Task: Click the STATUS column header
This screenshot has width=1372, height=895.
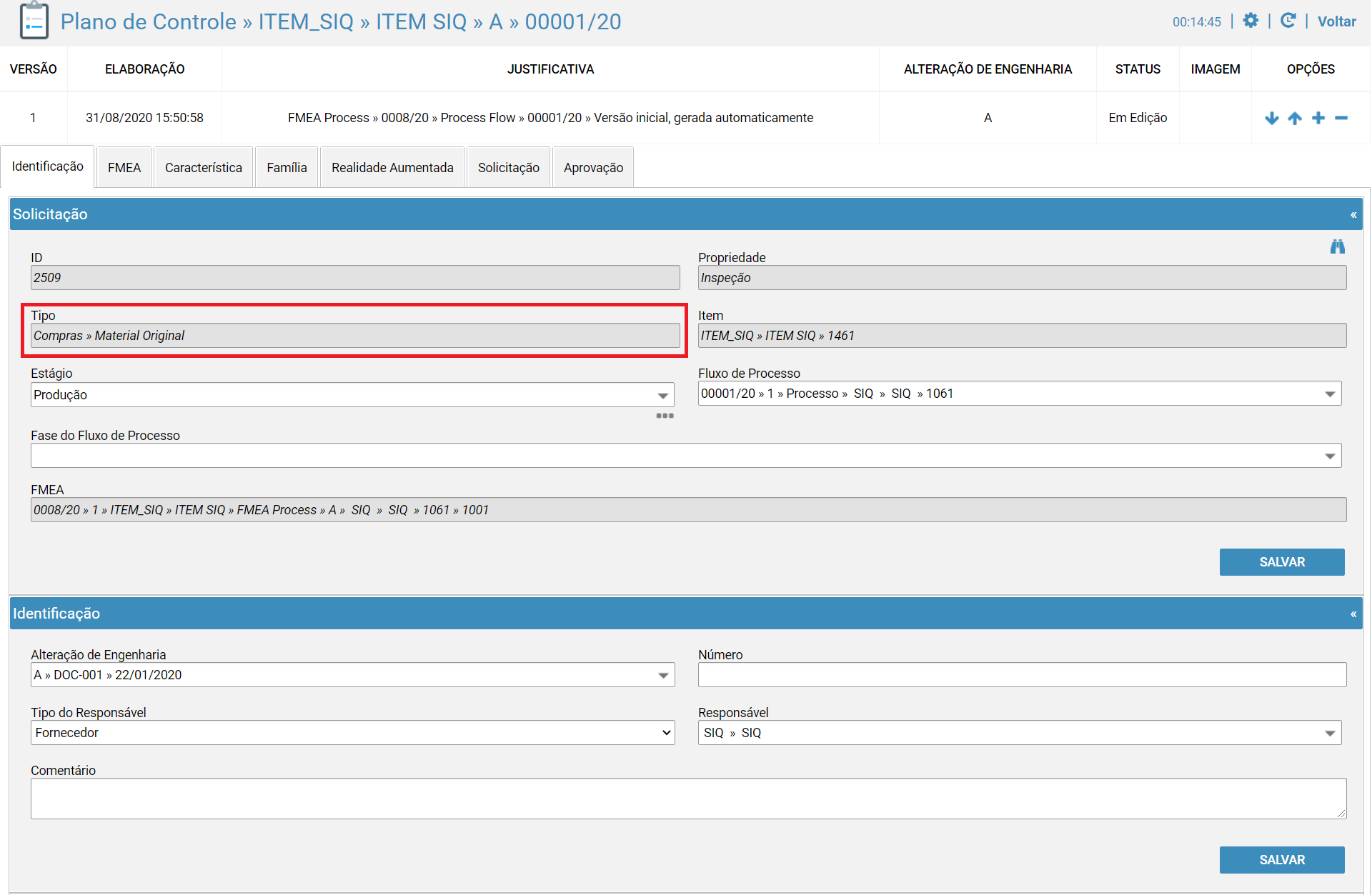Action: tap(1138, 69)
